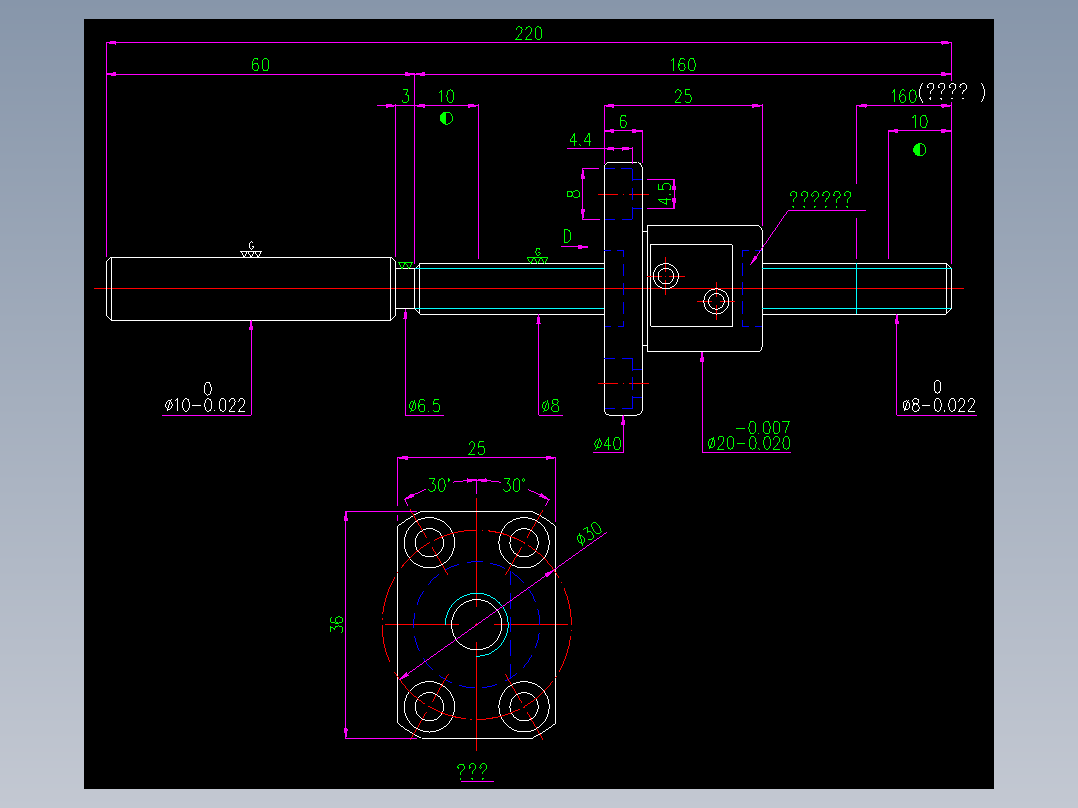Select the 4.4 dimension label
1078x808 pixels.
pyautogui.click(x=580, y=140)
